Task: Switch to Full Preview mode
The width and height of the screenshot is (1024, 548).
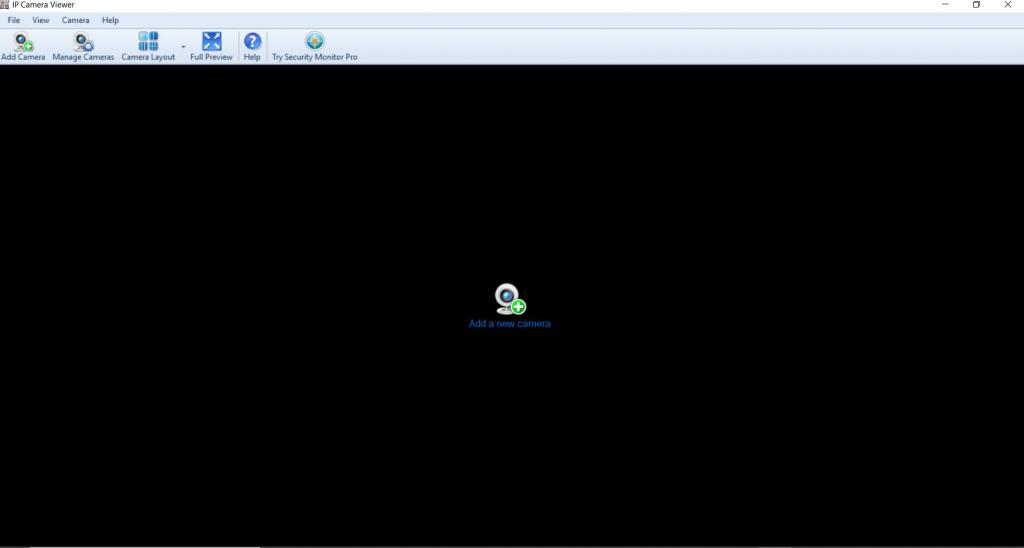Action: click(211, 42)
